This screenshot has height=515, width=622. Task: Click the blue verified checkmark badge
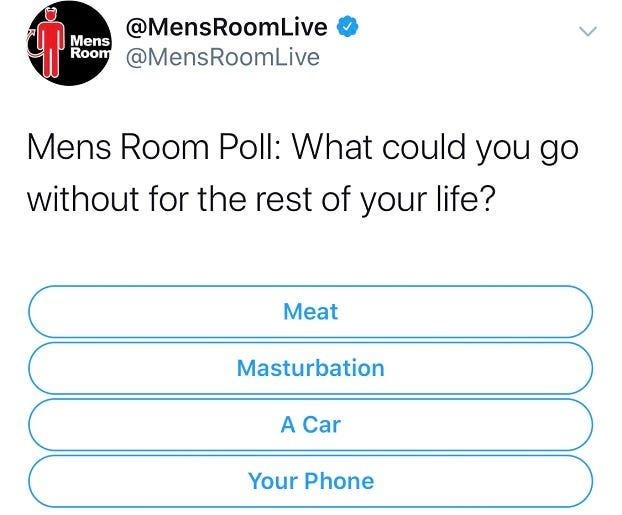tap(345, 28)
